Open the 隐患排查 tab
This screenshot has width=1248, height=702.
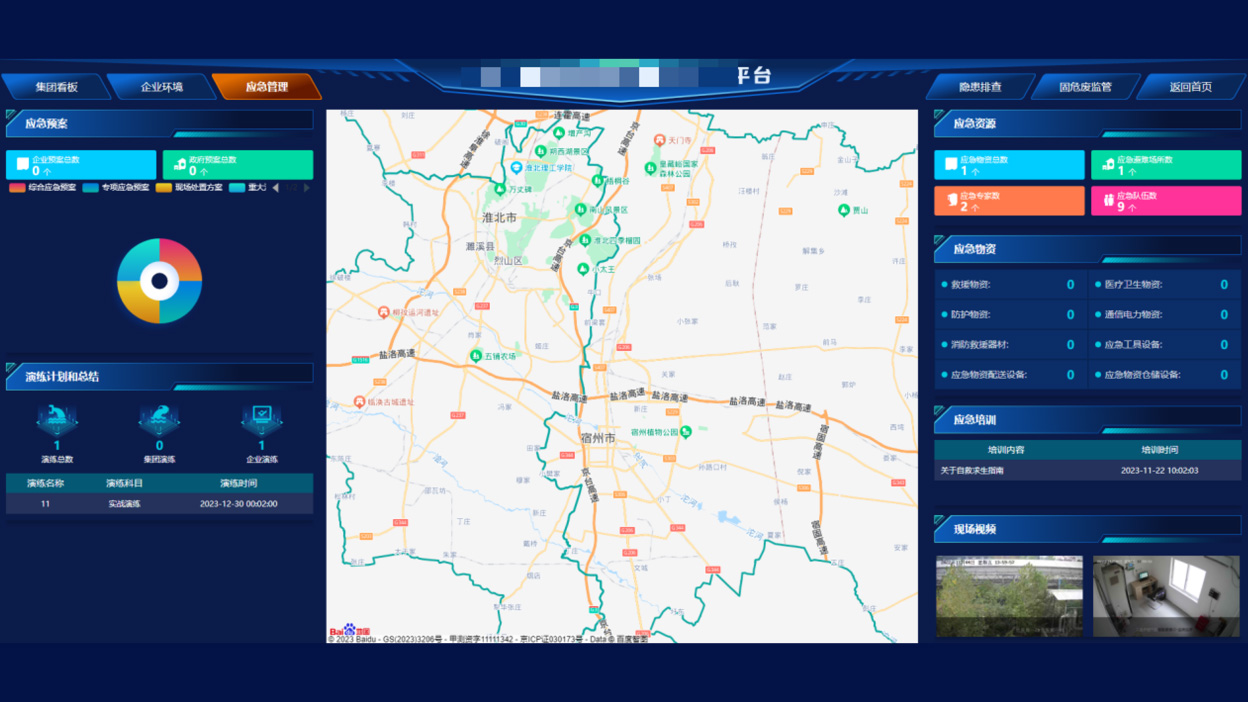click(980, 87)
